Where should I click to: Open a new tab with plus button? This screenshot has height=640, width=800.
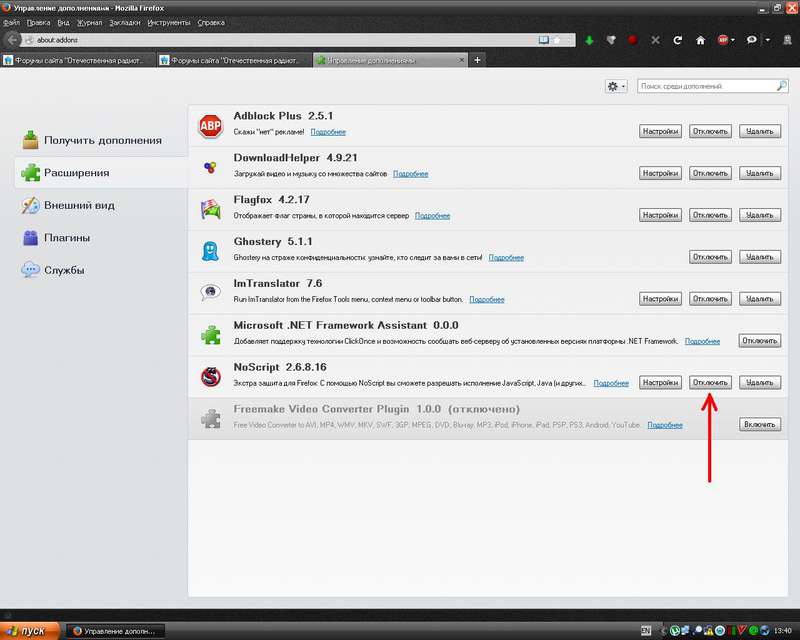pos(477,60)
